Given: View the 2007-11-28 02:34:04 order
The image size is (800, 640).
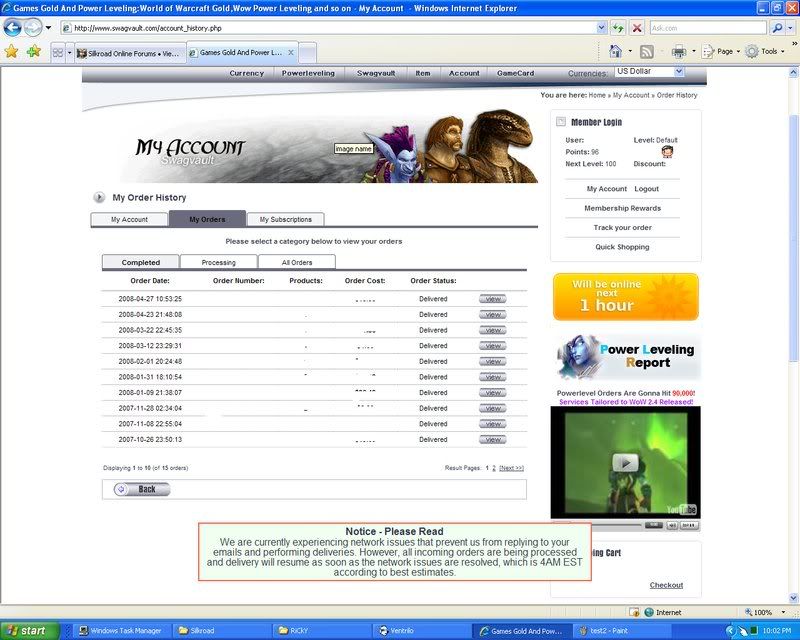Looking at the screenshot, I should click(492, 408).
